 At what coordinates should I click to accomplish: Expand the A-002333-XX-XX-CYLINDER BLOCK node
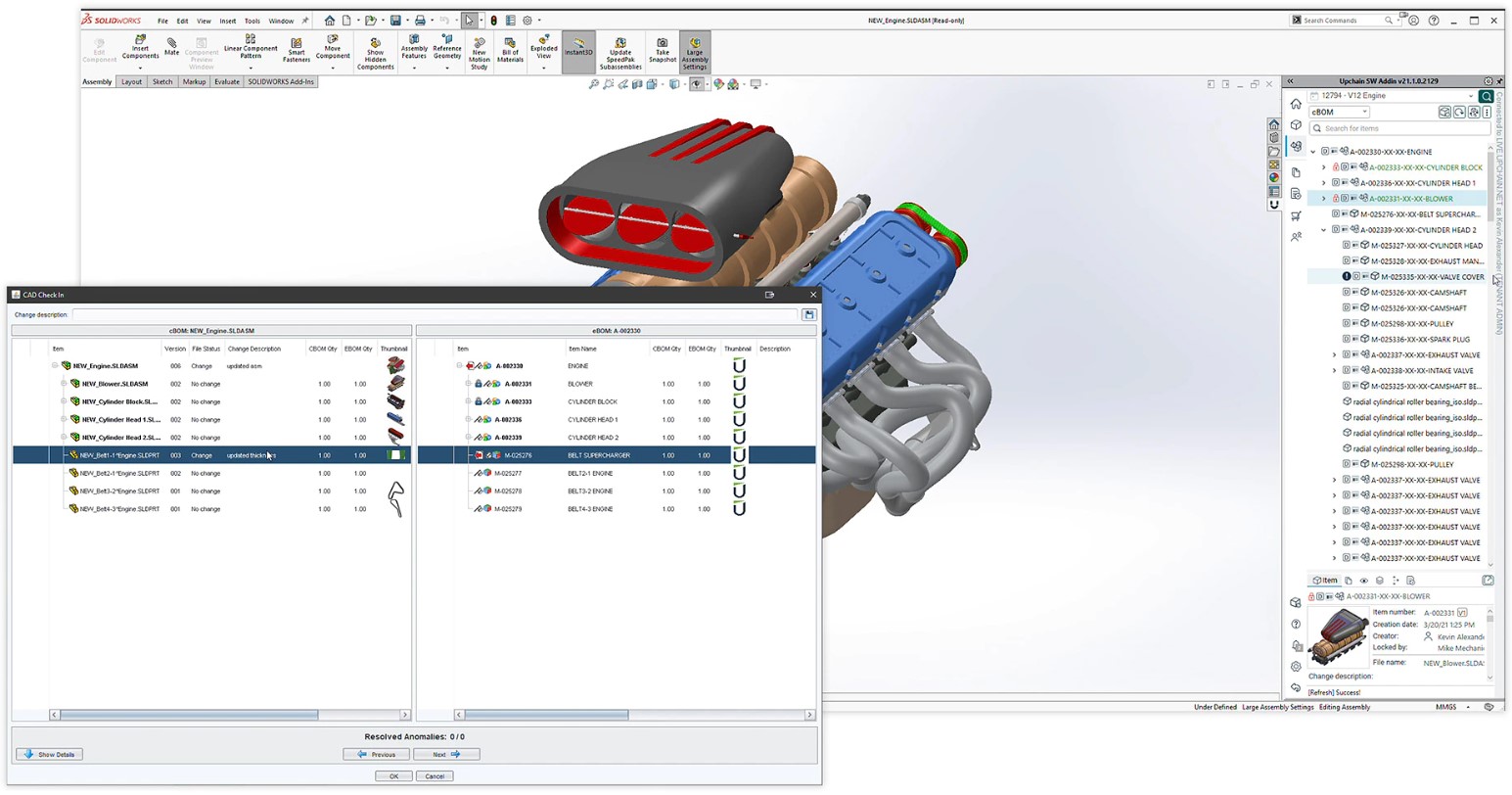[1324, 166]
